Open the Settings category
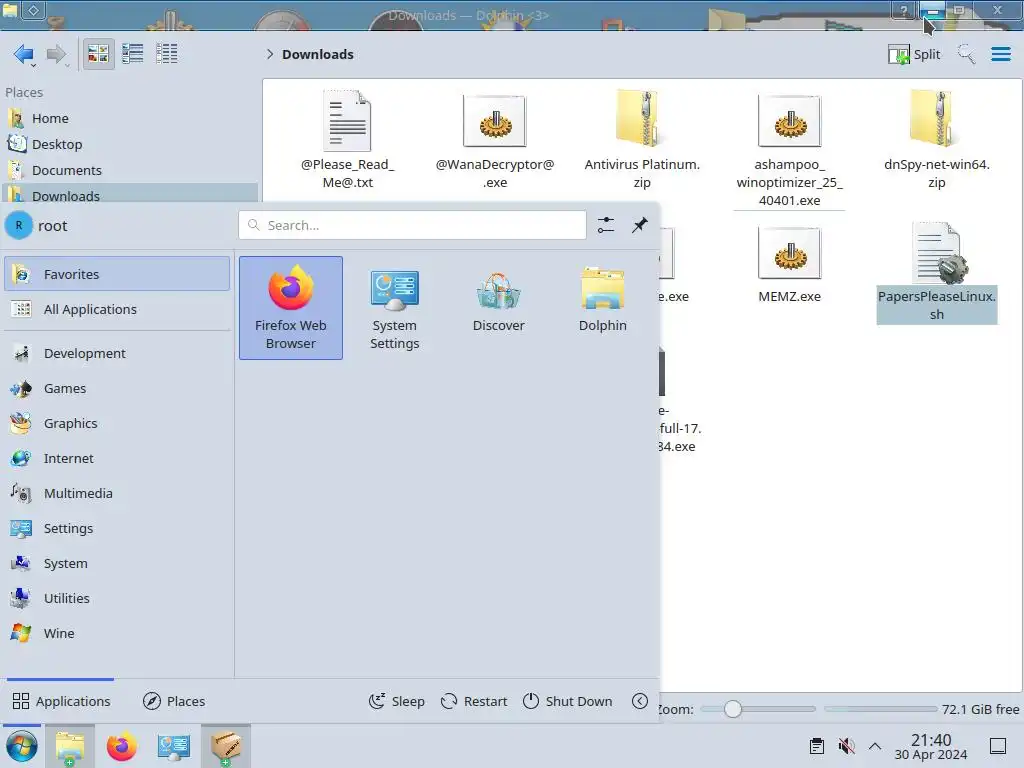The width and height of the screenshot is (1024, 768). 117,528
